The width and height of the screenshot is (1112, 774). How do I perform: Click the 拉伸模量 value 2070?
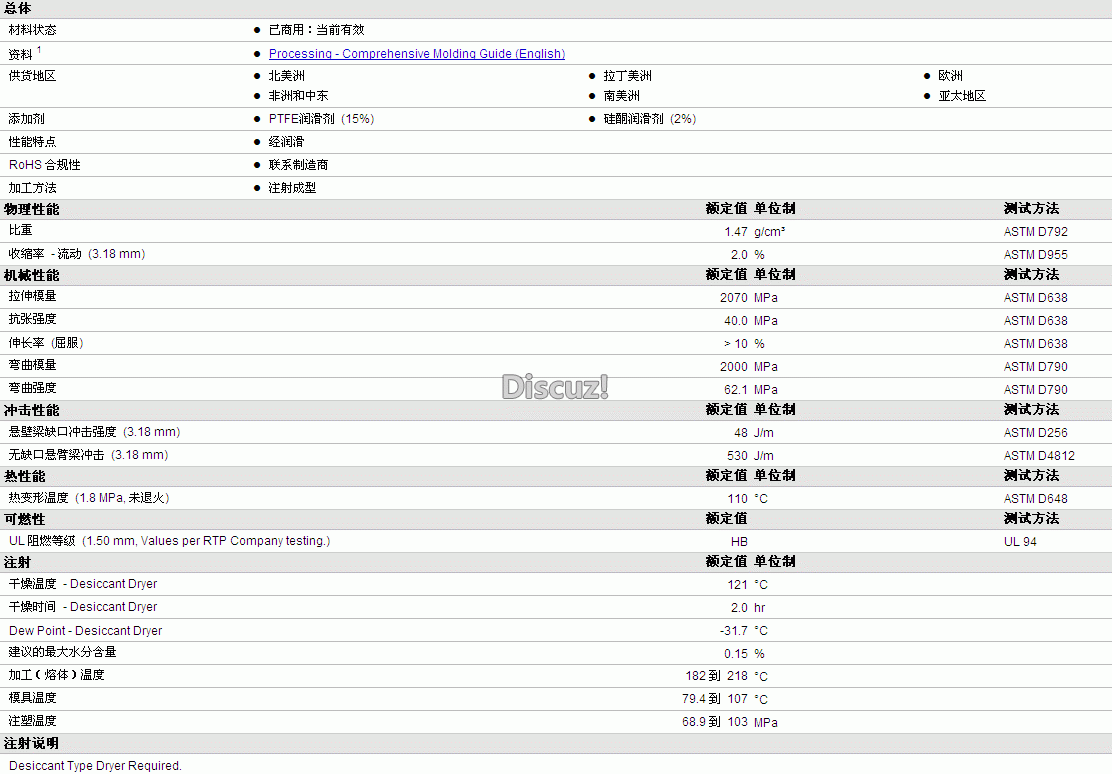pyautogui.click(x=733, y=298)
